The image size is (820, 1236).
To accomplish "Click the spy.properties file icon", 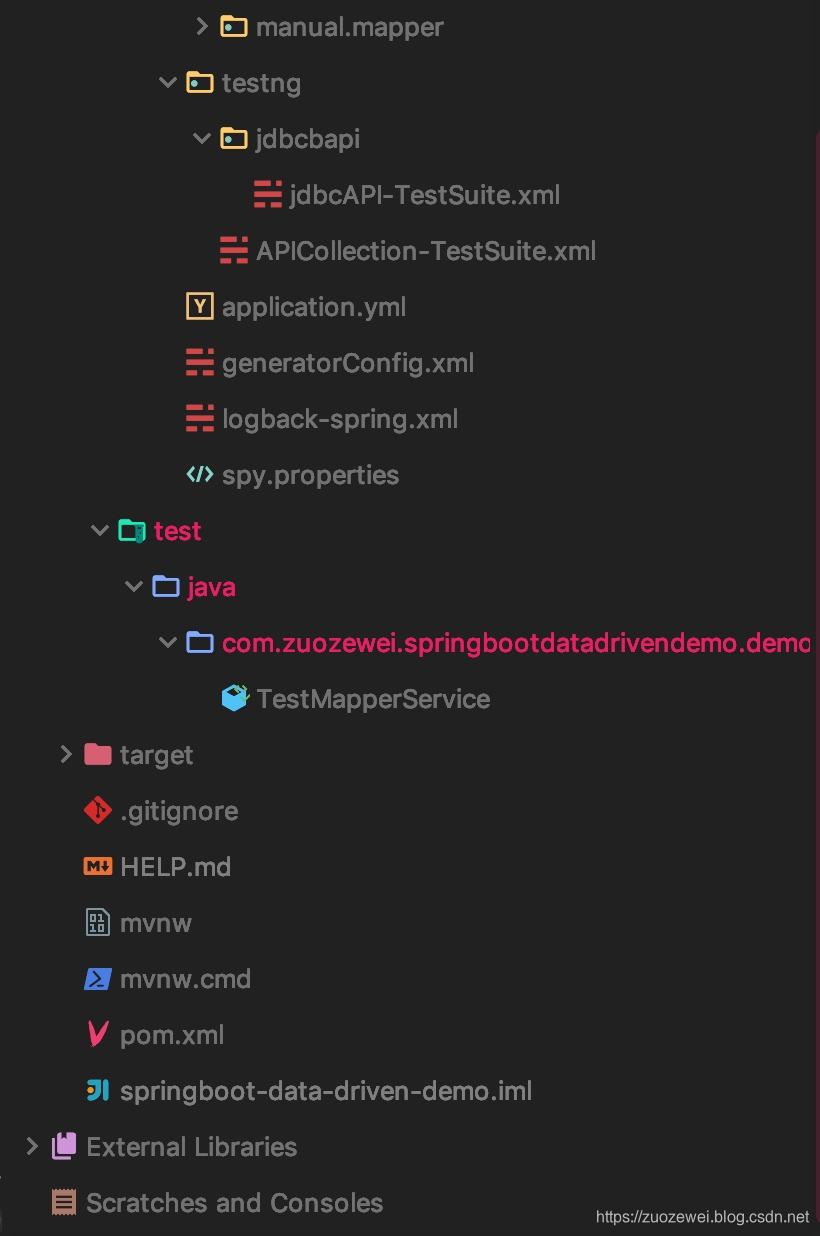I will point(200,475).
